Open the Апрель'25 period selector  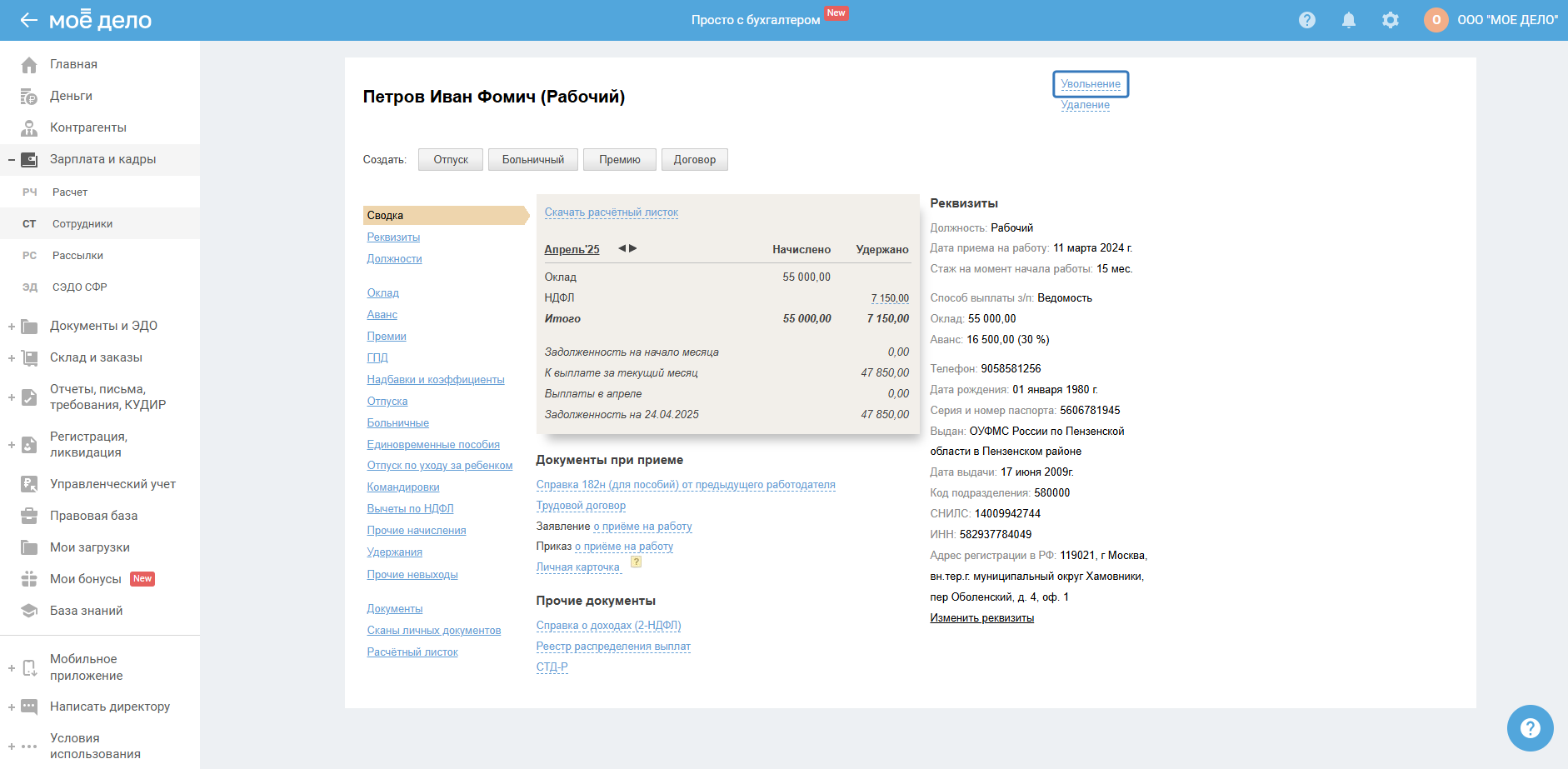pos(572,250)
